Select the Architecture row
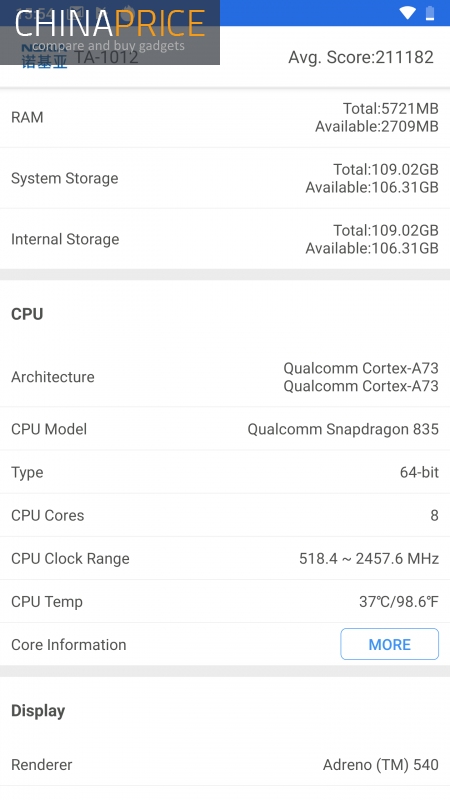 tap(225, 377)
